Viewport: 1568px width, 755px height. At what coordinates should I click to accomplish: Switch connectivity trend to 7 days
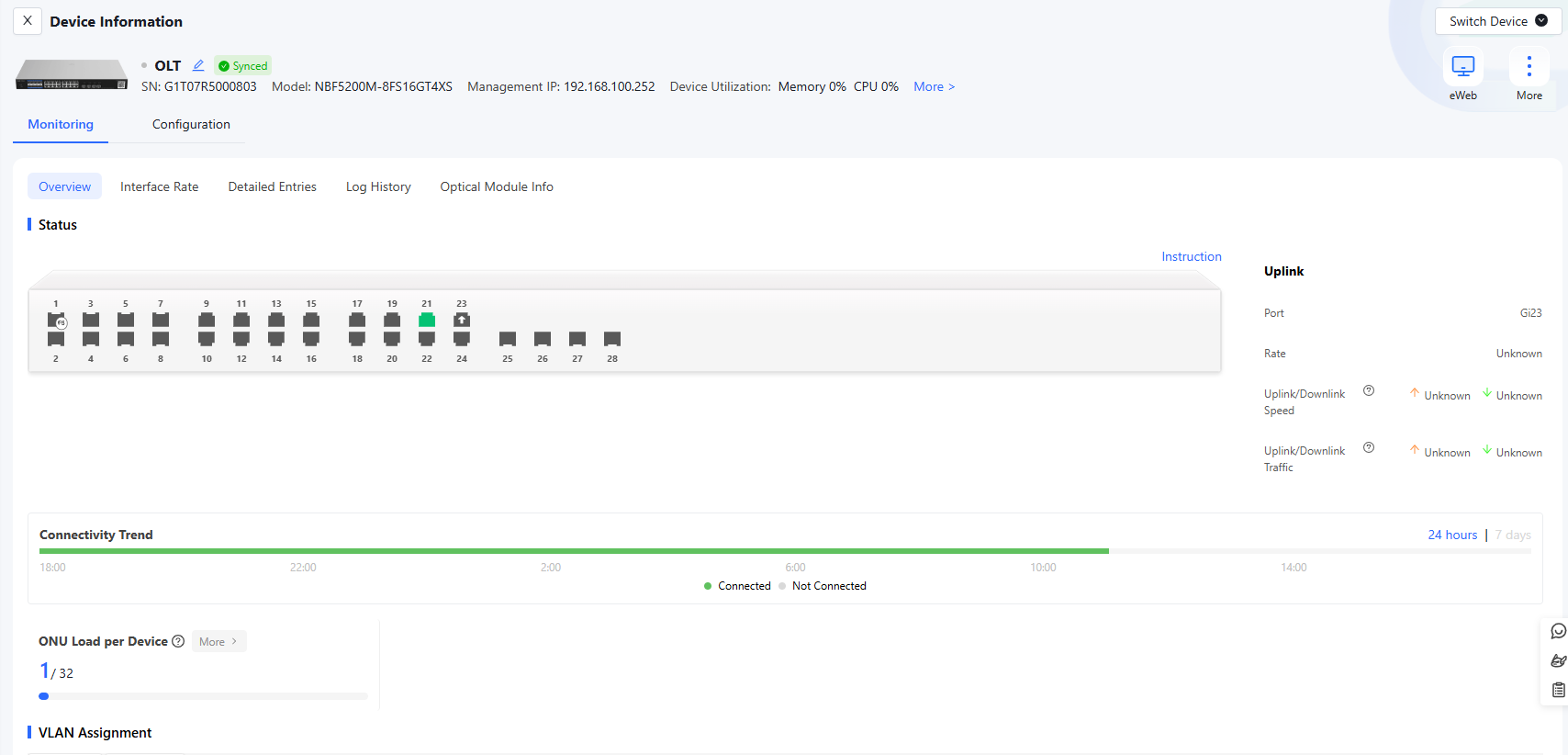1512,535
